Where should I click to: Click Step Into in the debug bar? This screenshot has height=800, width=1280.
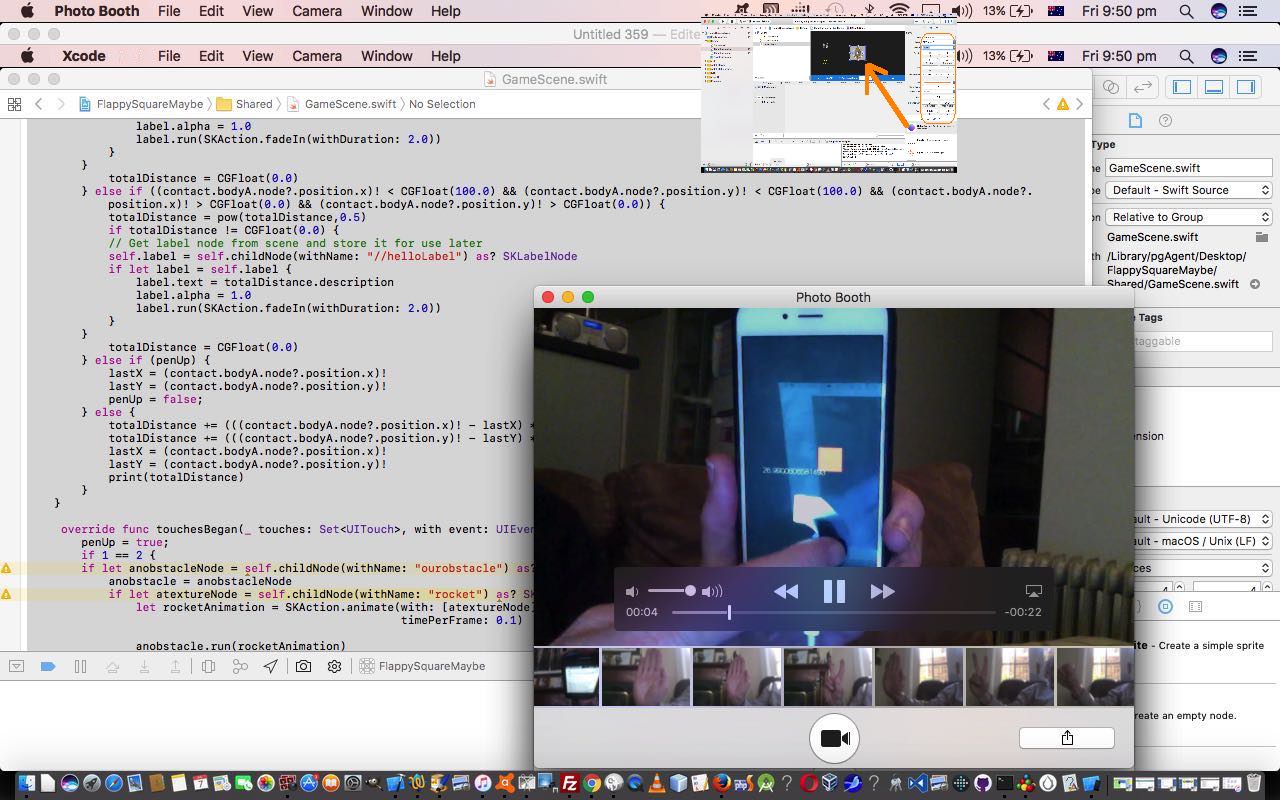click(x=144, y=666)
